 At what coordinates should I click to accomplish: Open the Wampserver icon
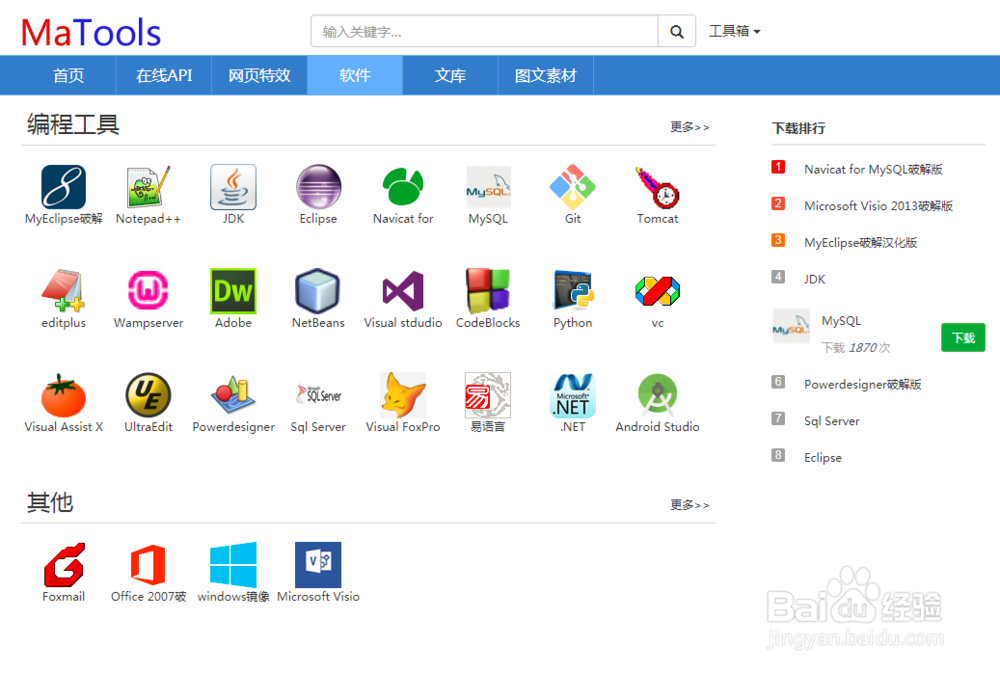(148, 291)
